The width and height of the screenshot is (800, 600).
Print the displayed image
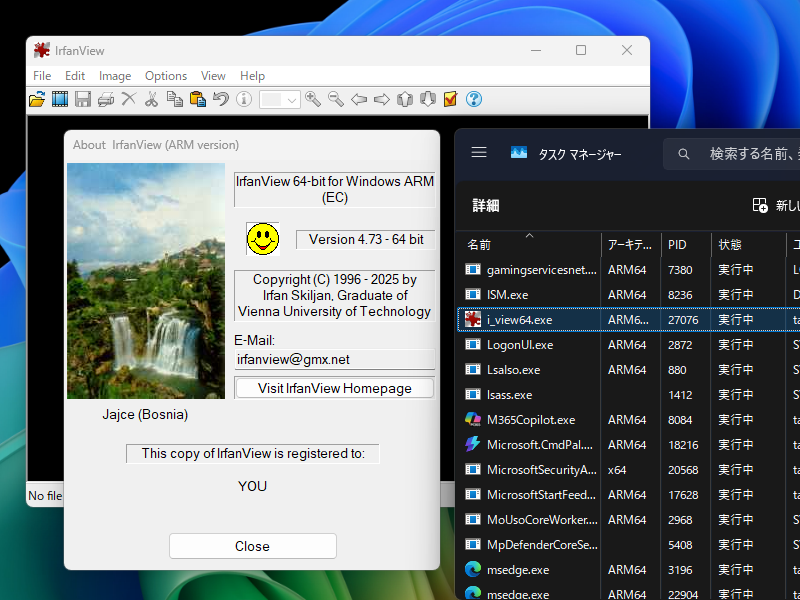click(x=105, y=99)
